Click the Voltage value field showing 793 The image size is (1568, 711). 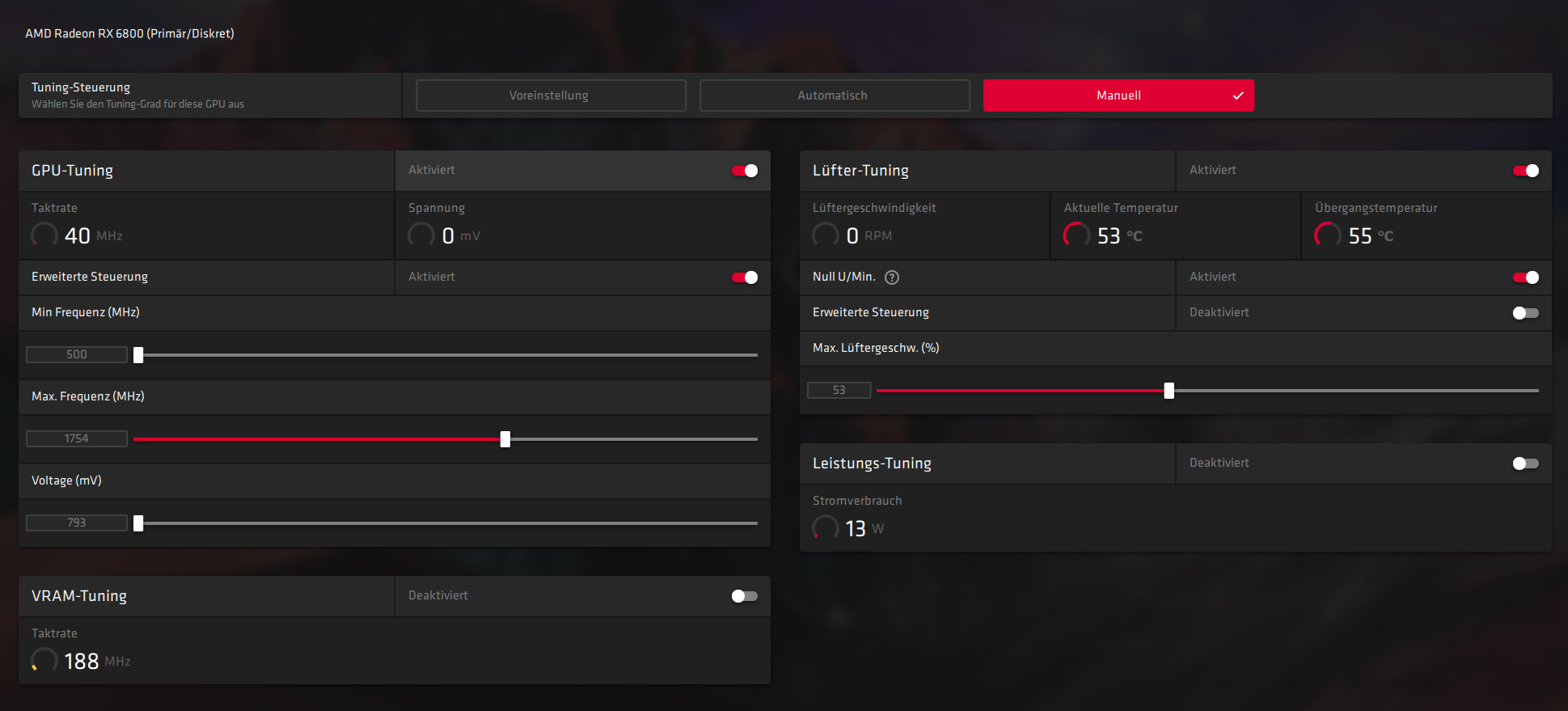click(77, 523)
